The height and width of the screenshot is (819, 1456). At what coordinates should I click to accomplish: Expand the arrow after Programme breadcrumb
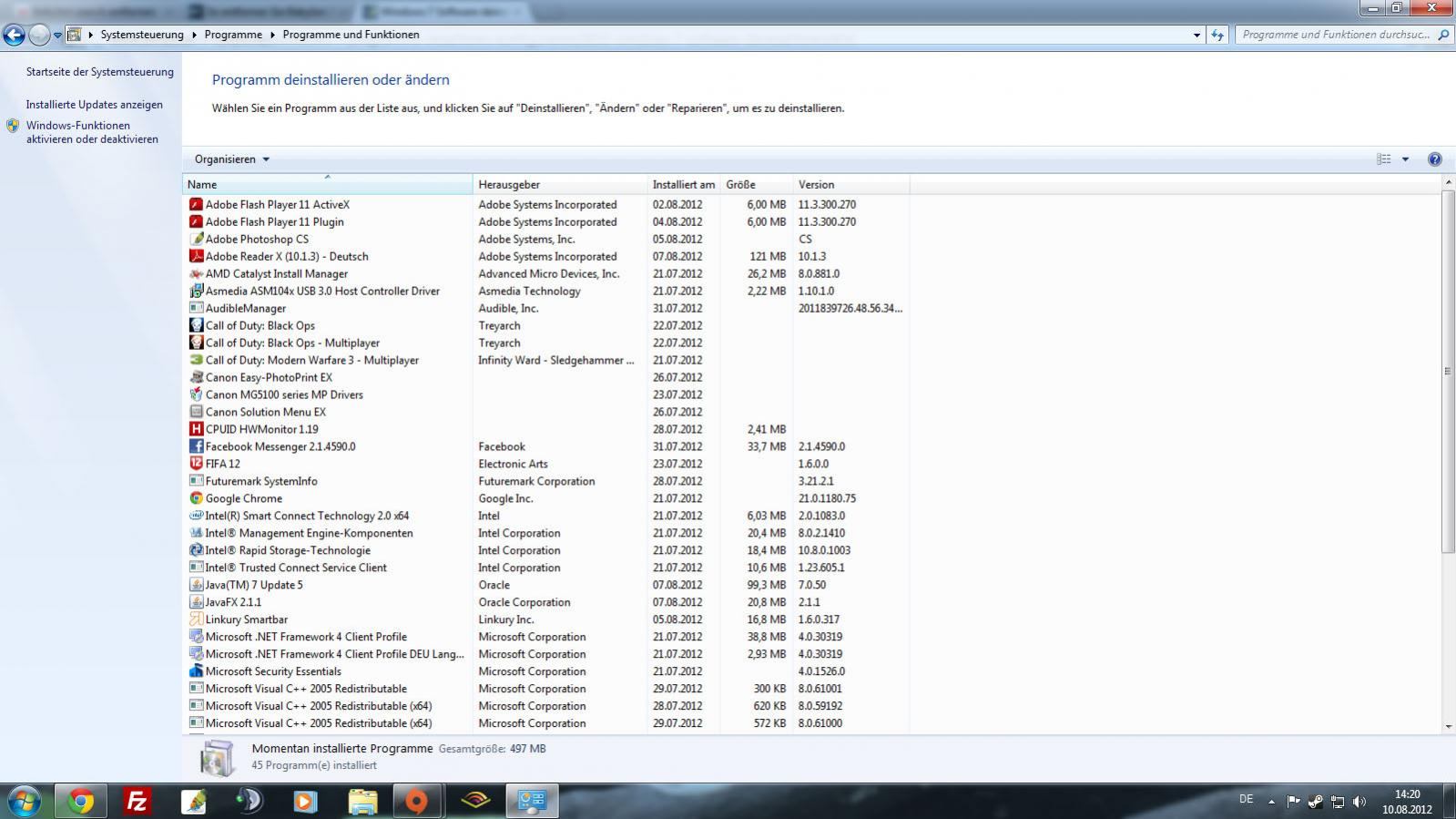coord(272,35)
